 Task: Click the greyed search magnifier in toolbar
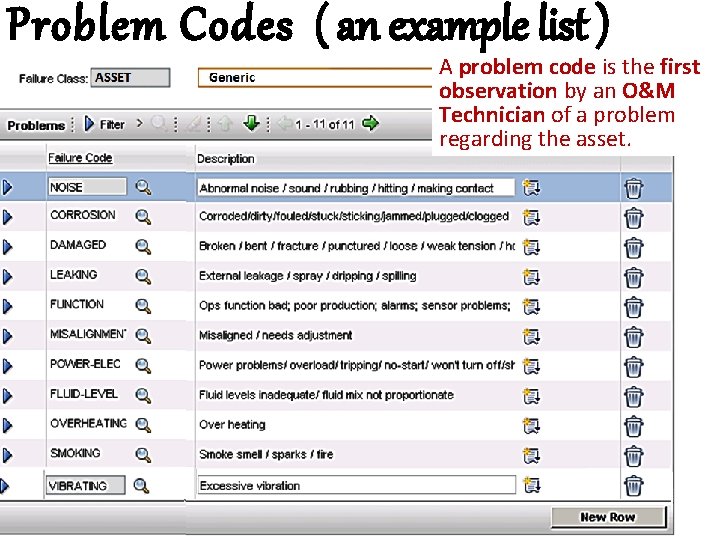[159, 123]
